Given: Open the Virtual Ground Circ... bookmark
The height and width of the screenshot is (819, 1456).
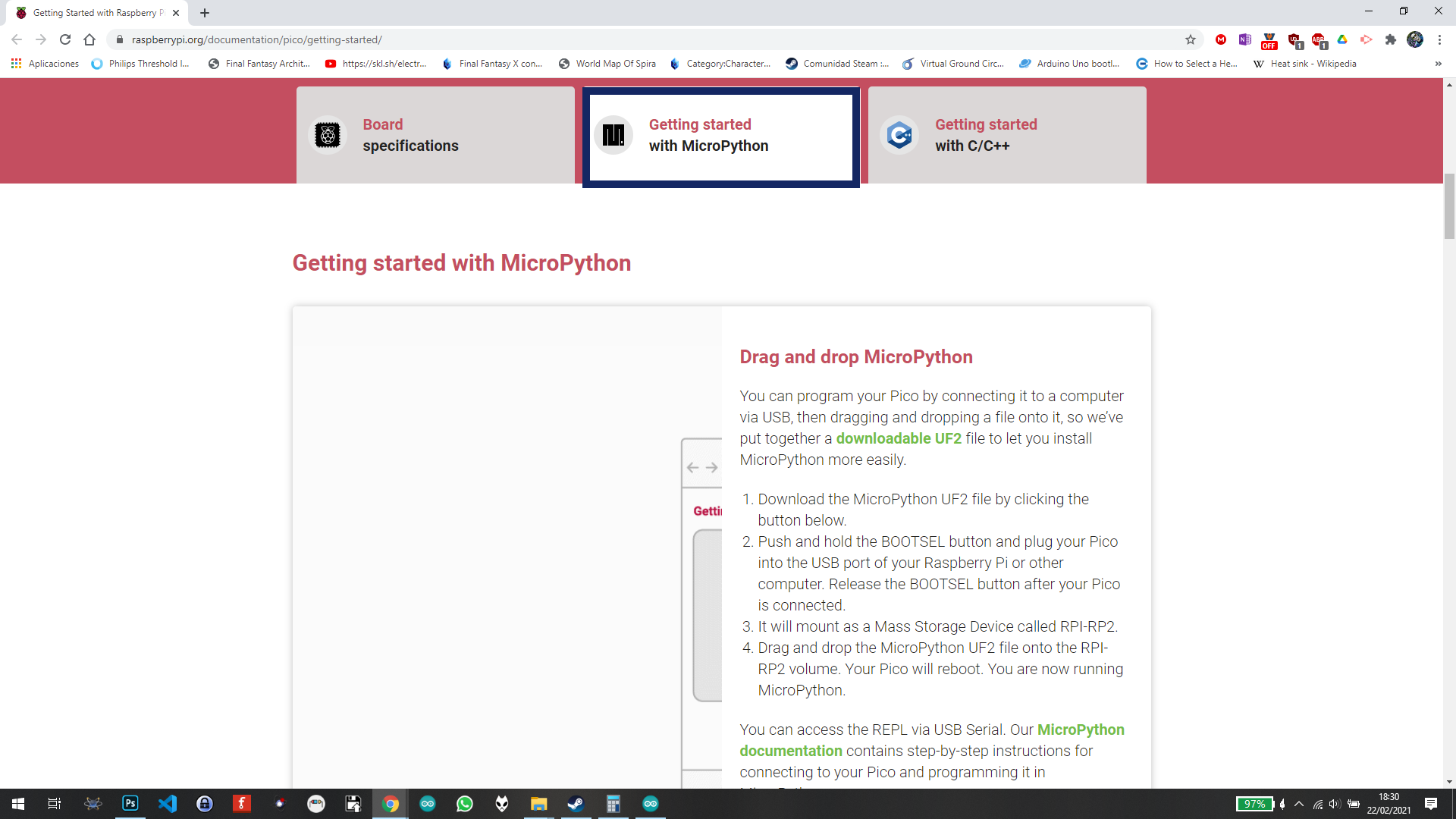Looking at the screenshot, I should pos(953,64).
